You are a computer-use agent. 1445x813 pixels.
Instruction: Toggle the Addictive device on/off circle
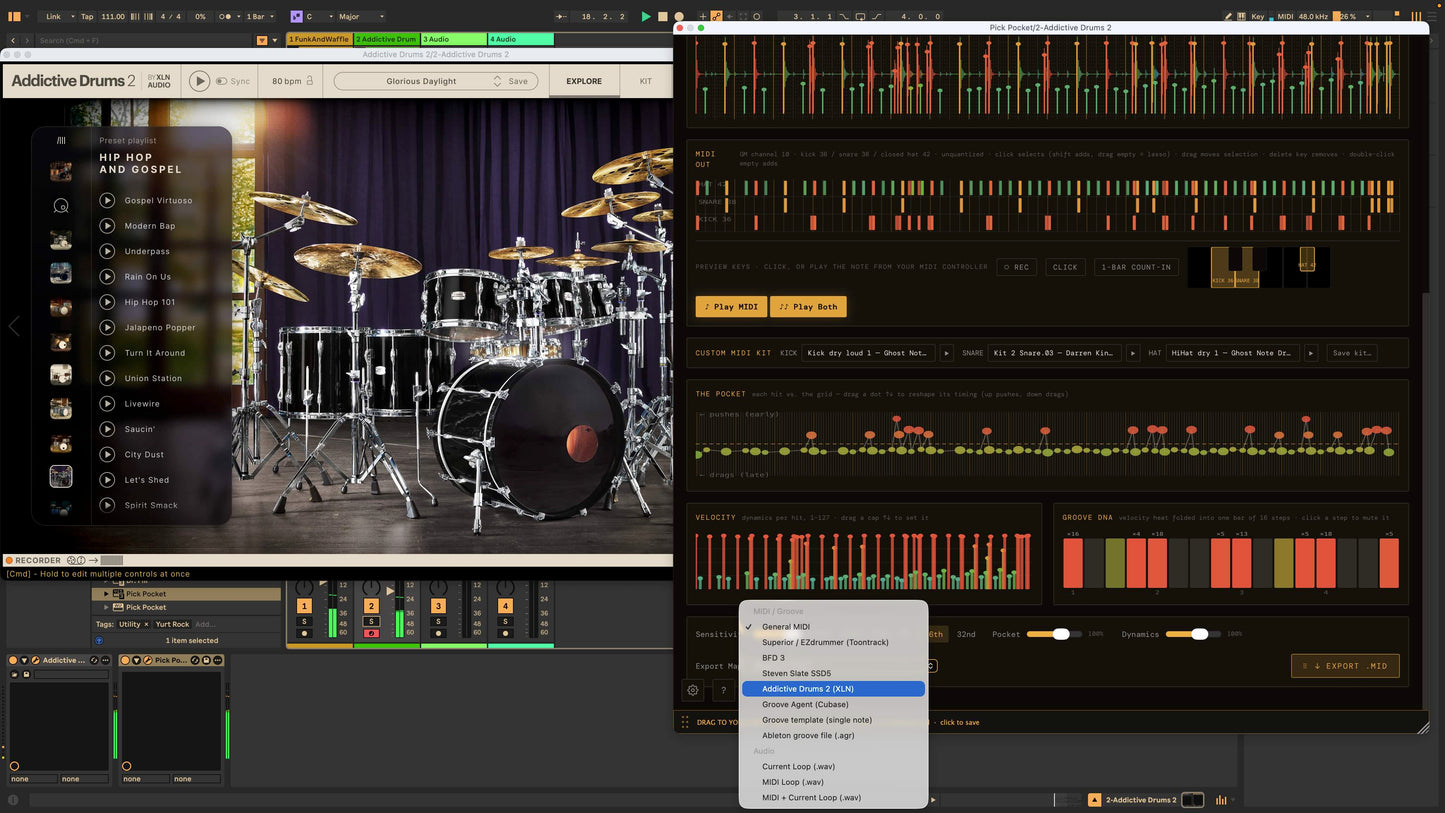click(x=14, y=660)
